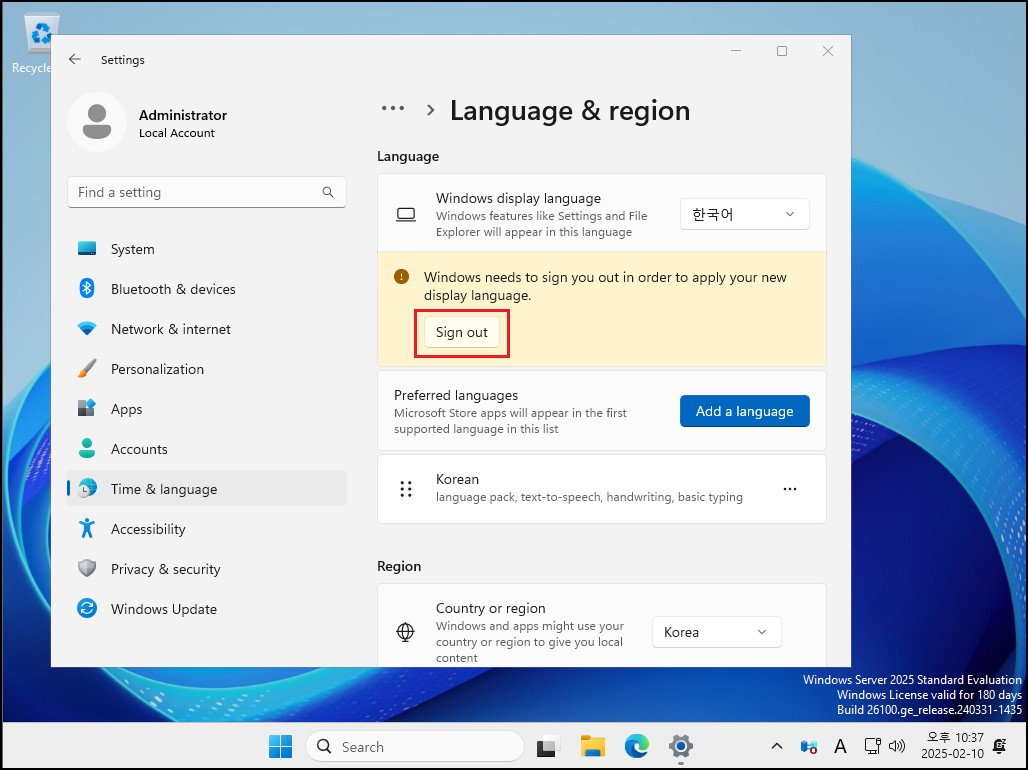Click the Settings gear taskbar icon
This screenshot has width=1028, height=770.
coord(681,746)
